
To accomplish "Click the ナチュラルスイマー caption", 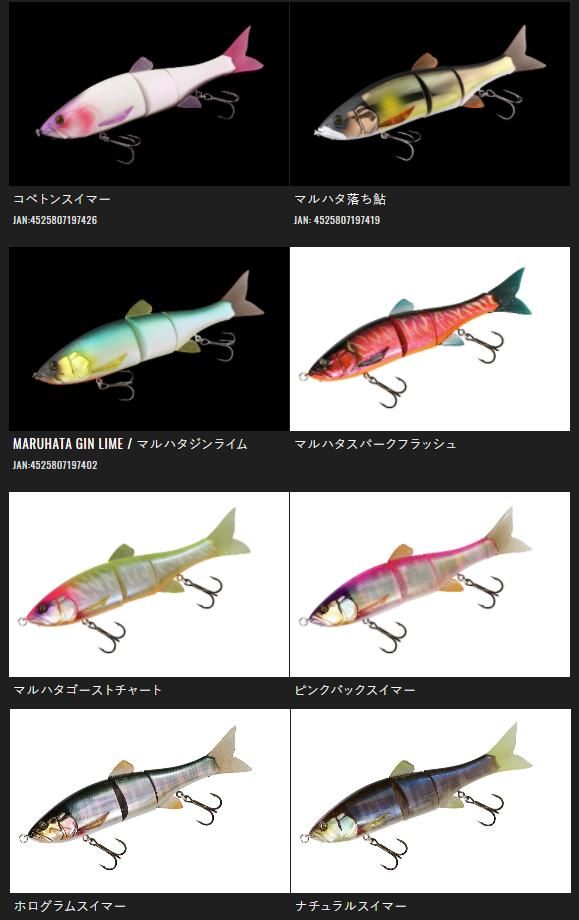I will (351, 906).
